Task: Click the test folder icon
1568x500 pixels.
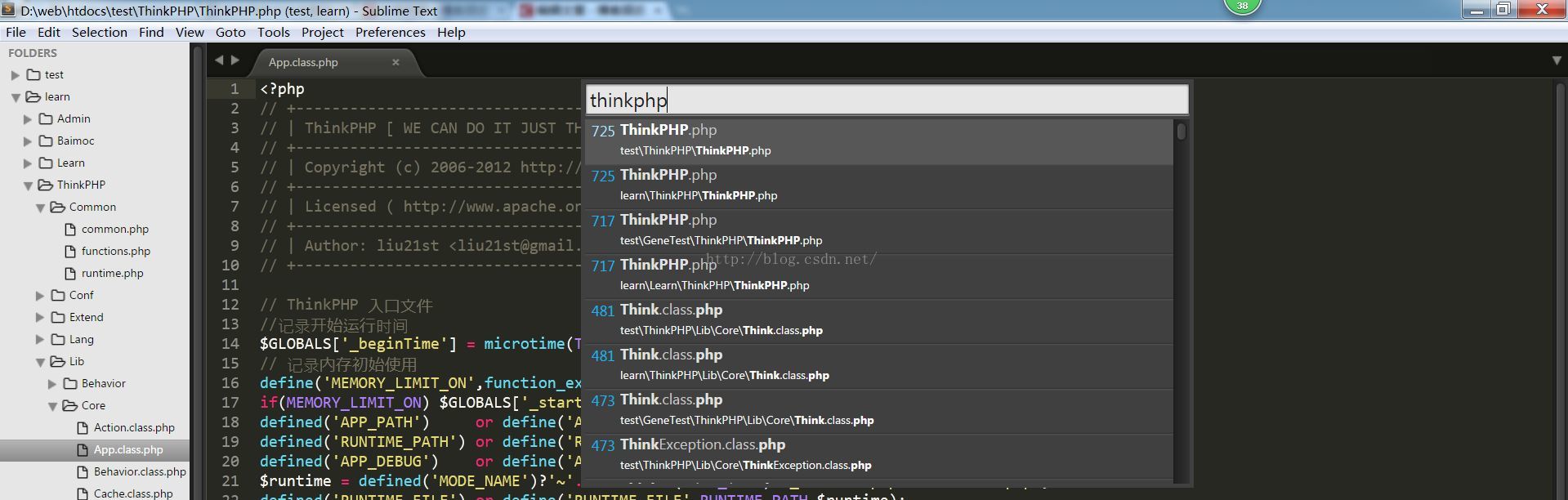Action: (34, 74)
